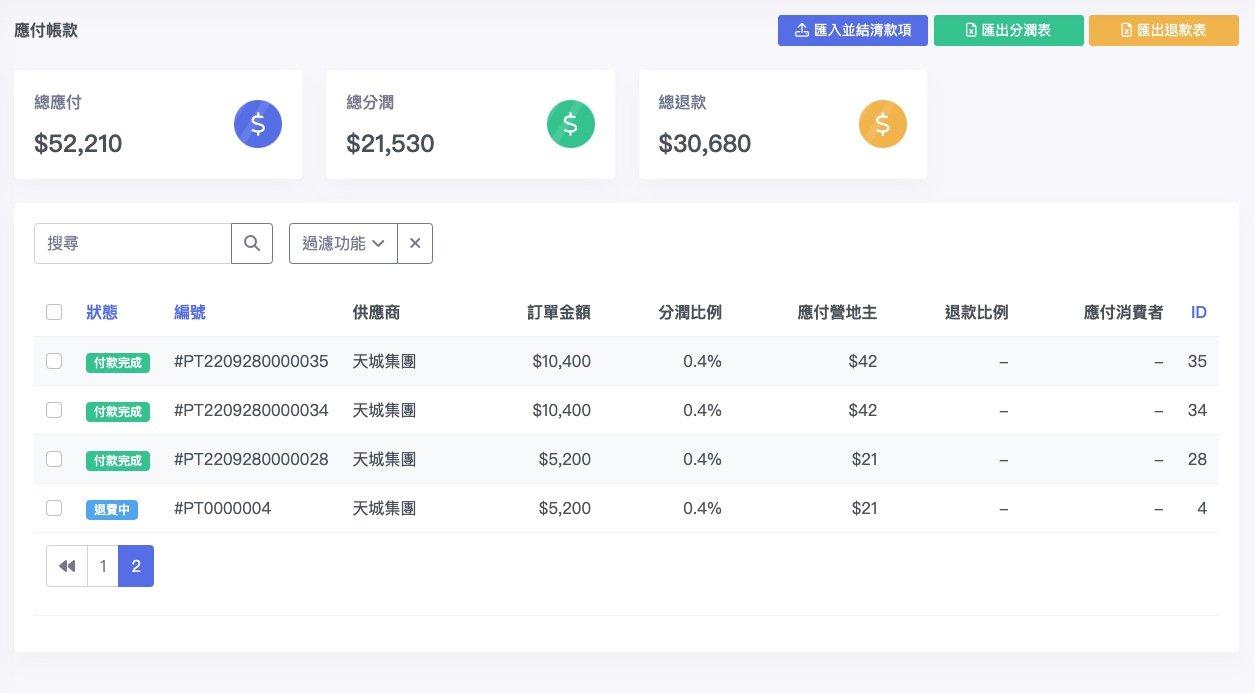Viewport: 1255px width, 693px height.
Task: Click the magnifying glass search icon
Action: point(252,243)
